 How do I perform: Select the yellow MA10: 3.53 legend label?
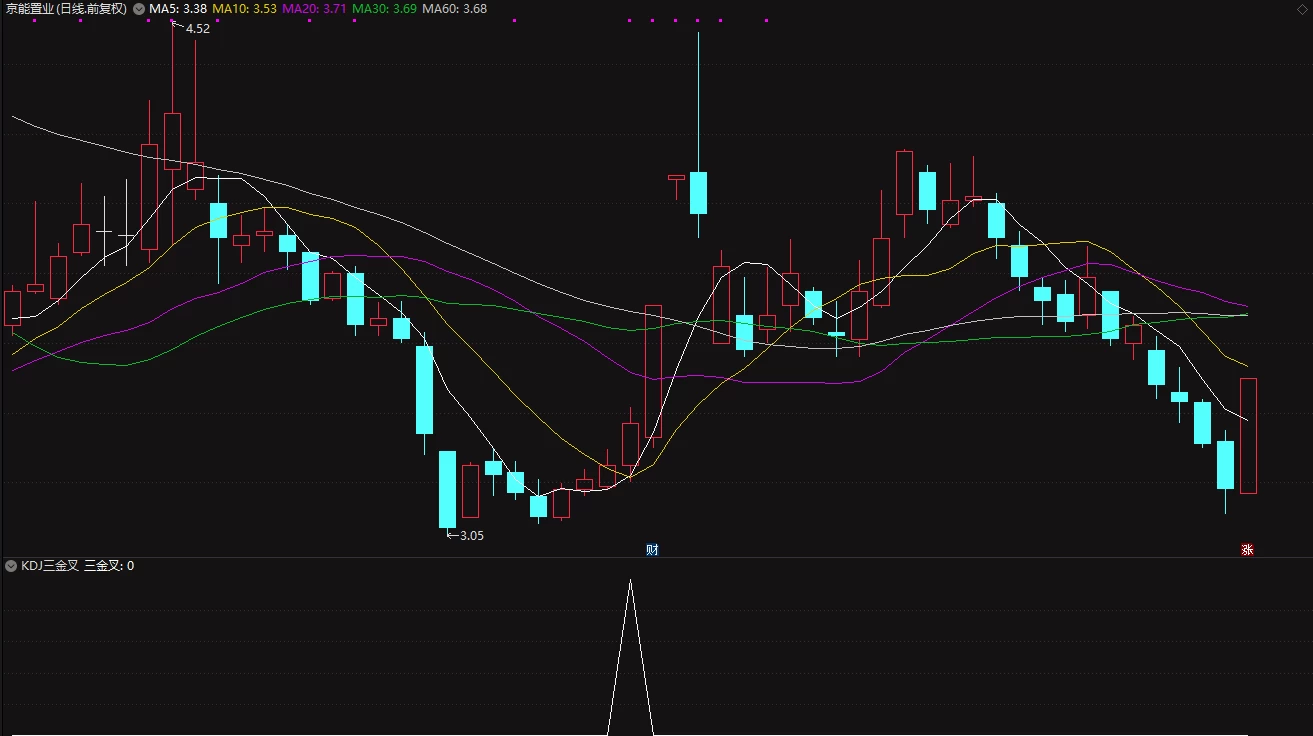244,9
